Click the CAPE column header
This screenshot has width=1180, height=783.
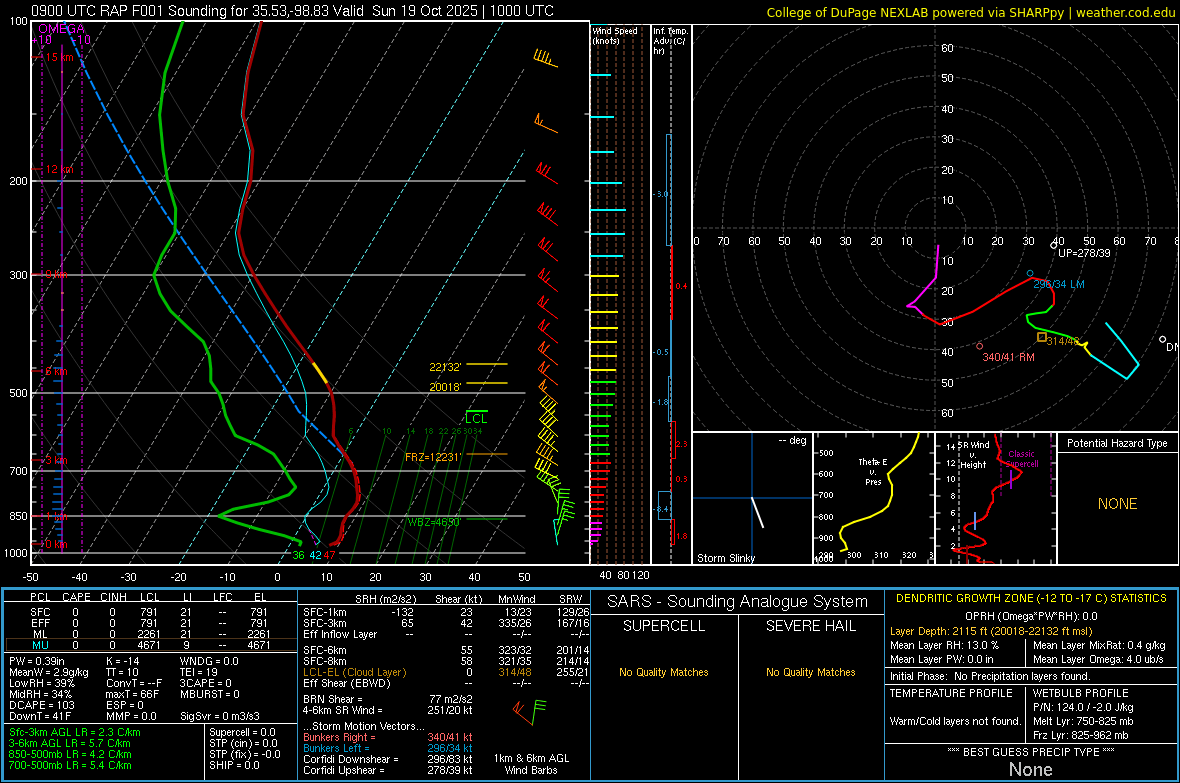coord(76,597)
